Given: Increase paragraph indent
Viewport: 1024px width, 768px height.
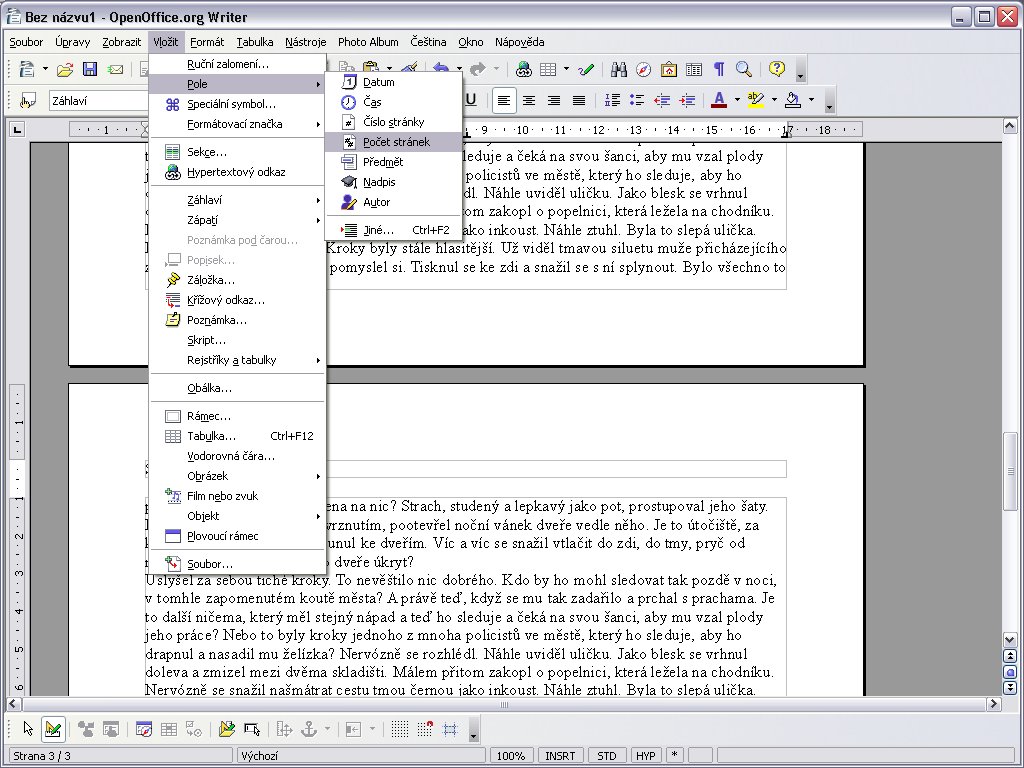Looking at the screenshot, I should (x=687, y=100).
